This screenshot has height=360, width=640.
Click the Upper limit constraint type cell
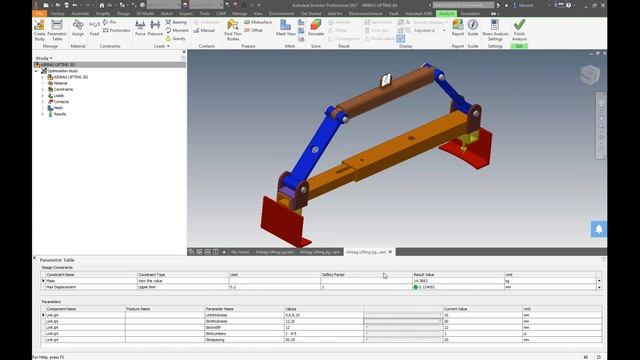(182, 287)
